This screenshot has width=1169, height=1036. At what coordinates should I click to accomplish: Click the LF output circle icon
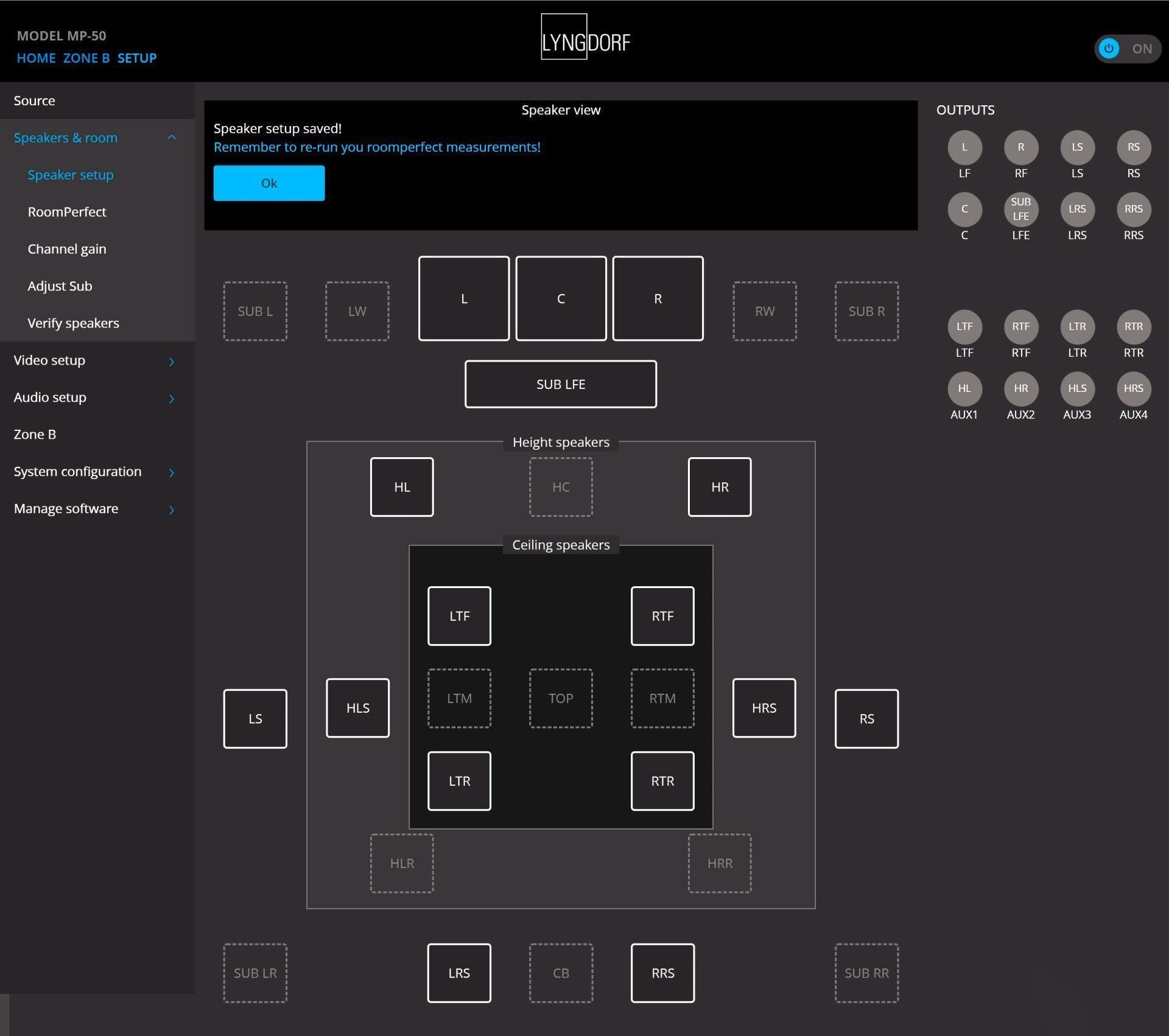click(964, 147)
